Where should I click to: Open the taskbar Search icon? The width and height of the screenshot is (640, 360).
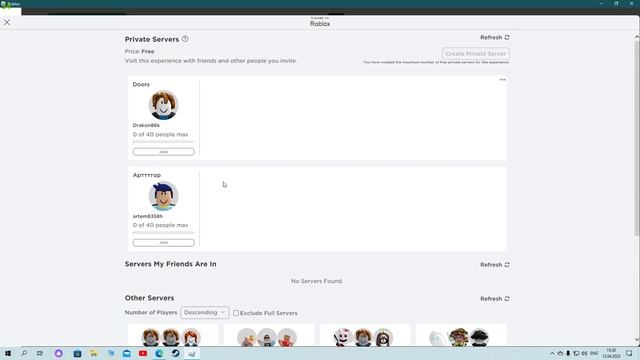[x=24, y=353]
